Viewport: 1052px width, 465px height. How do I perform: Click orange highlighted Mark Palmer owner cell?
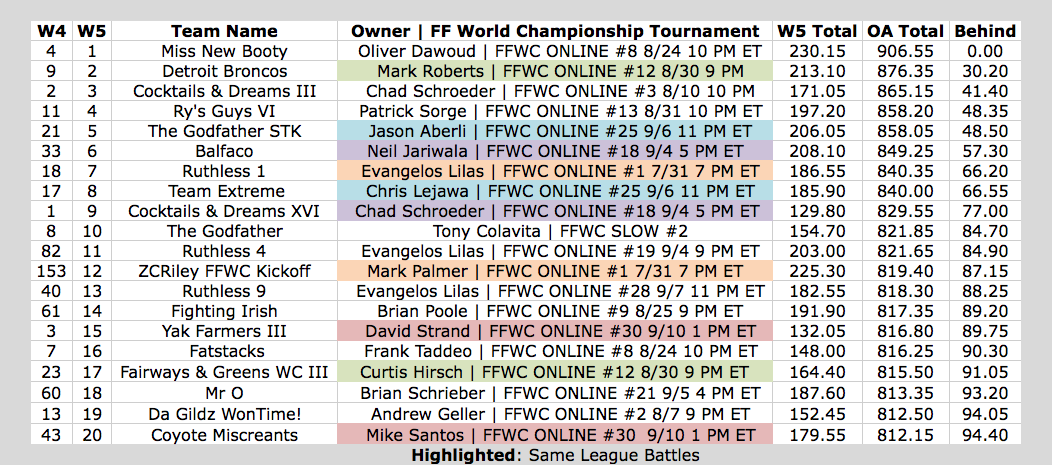click(555, 271)
